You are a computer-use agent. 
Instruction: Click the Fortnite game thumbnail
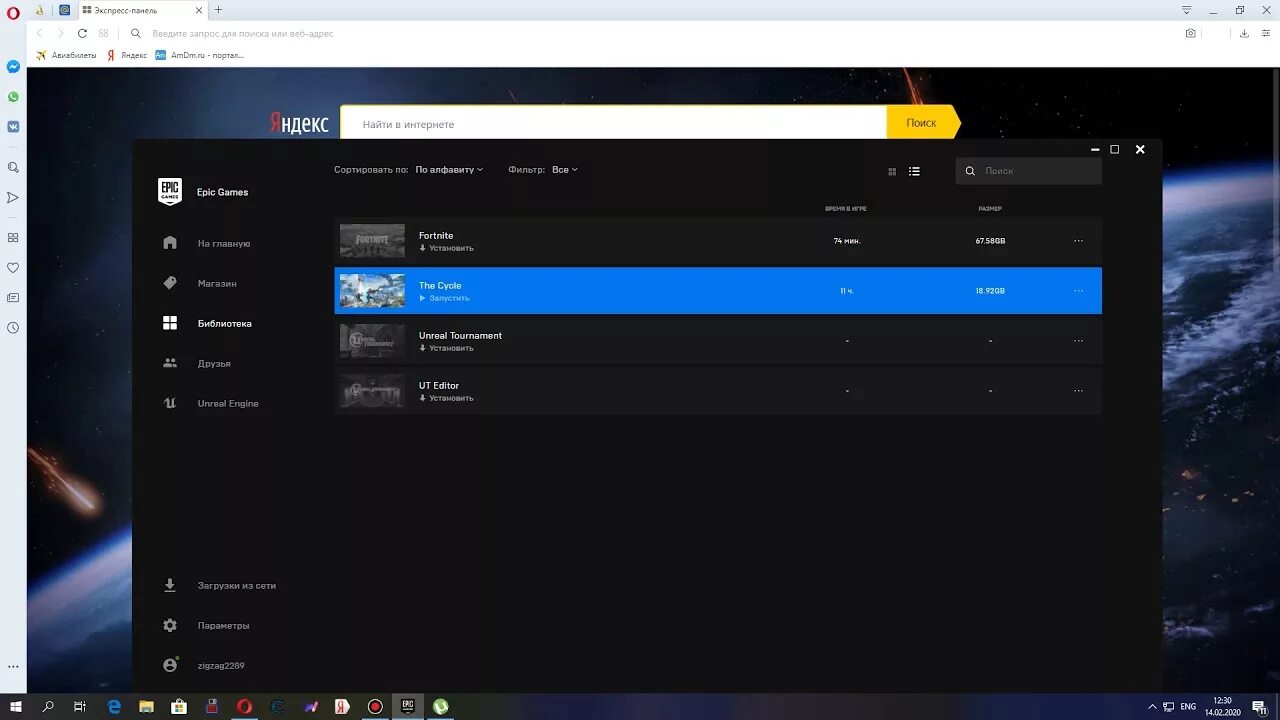[372, 241]
